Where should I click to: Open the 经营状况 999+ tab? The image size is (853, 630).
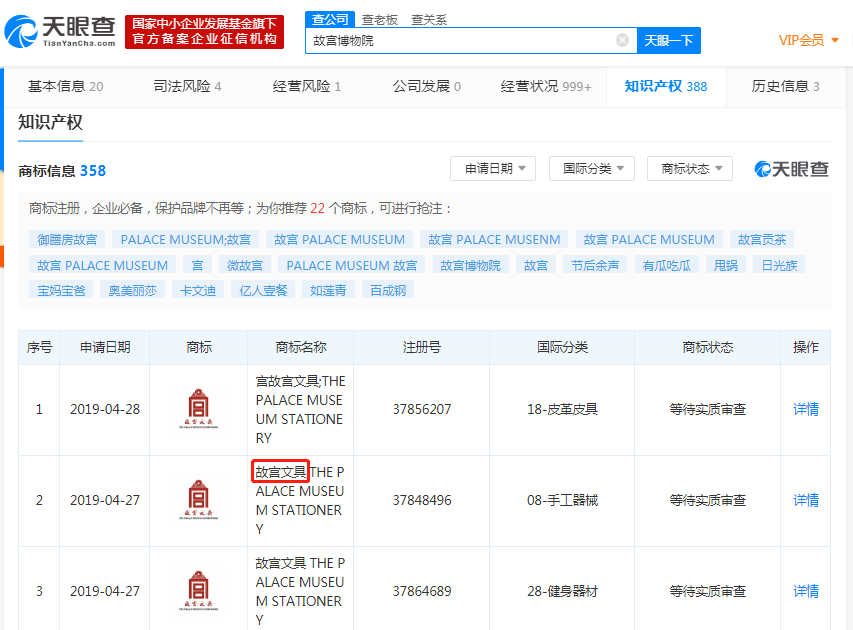pyautogui.click(x=545, y=87)
